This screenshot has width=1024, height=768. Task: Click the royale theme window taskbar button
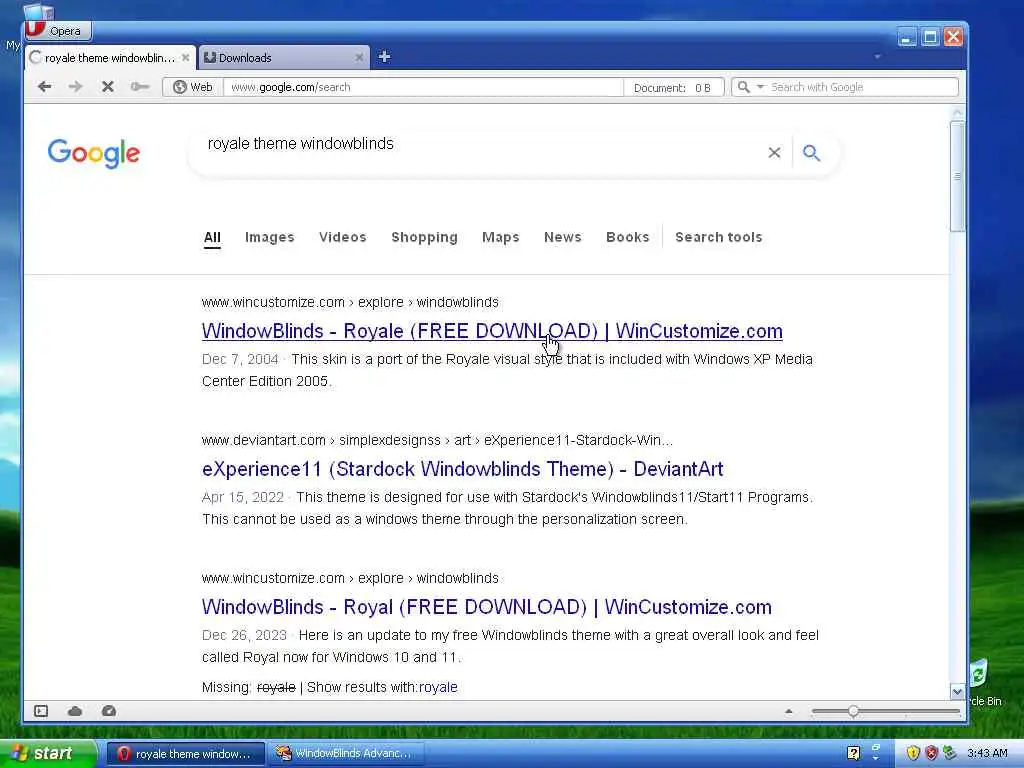coord(186,754)
